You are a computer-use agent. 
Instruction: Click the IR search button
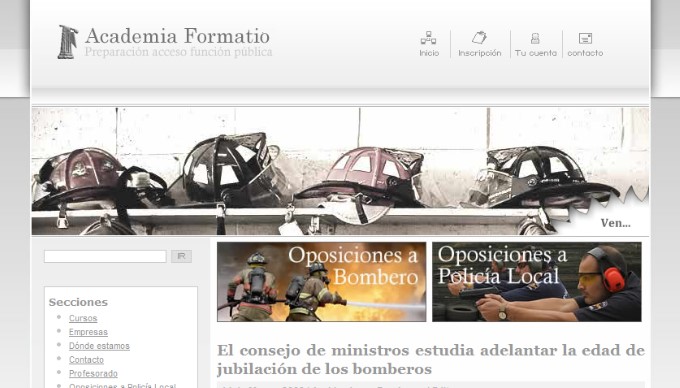181,256
